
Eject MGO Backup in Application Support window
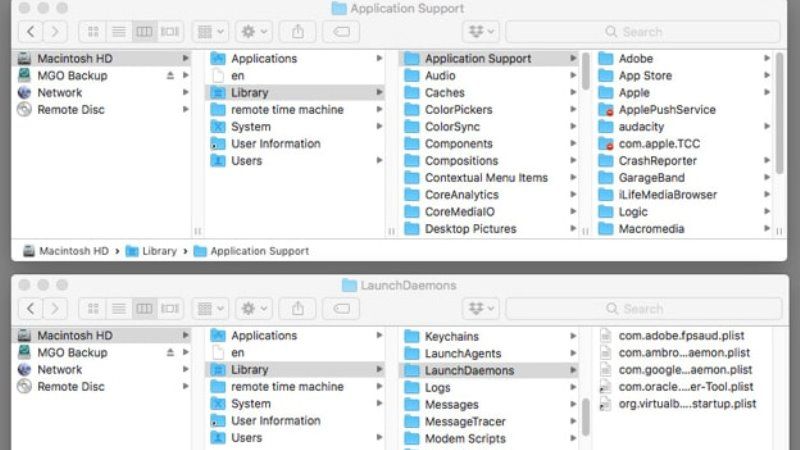tap(170, 76)
